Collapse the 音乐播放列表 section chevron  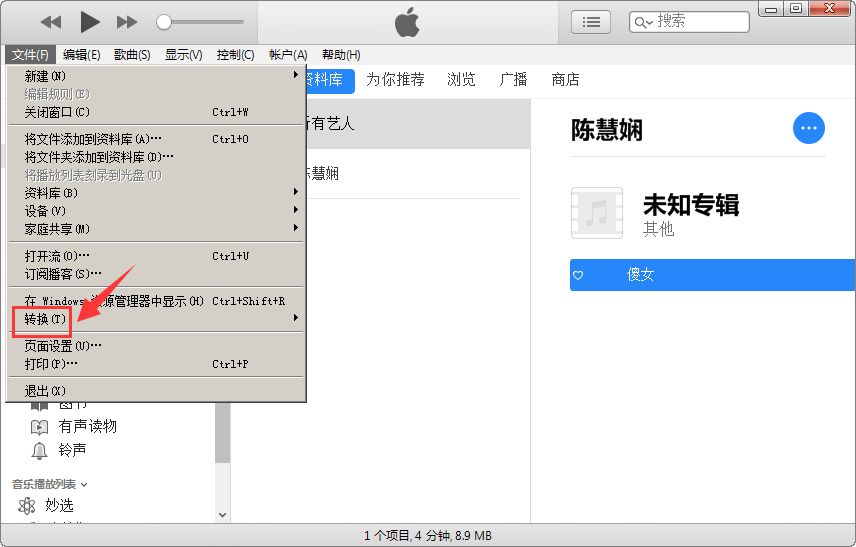84,484
